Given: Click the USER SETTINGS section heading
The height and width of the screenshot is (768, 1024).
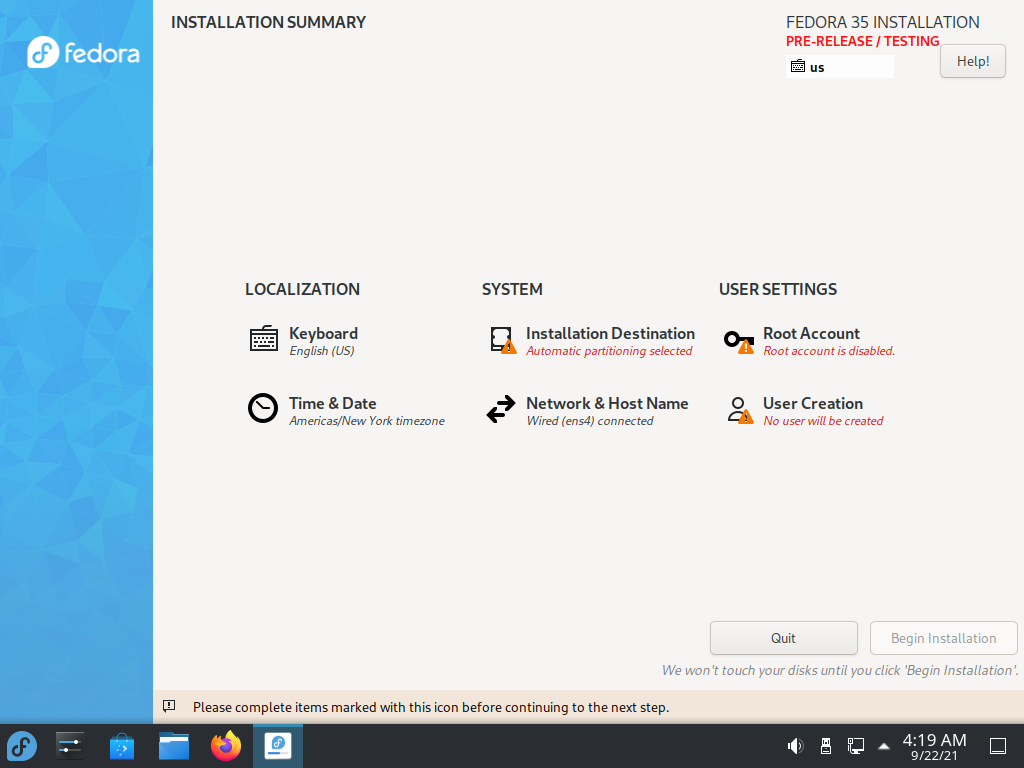Looking at the screenshot, I should (x=777, y=289).
